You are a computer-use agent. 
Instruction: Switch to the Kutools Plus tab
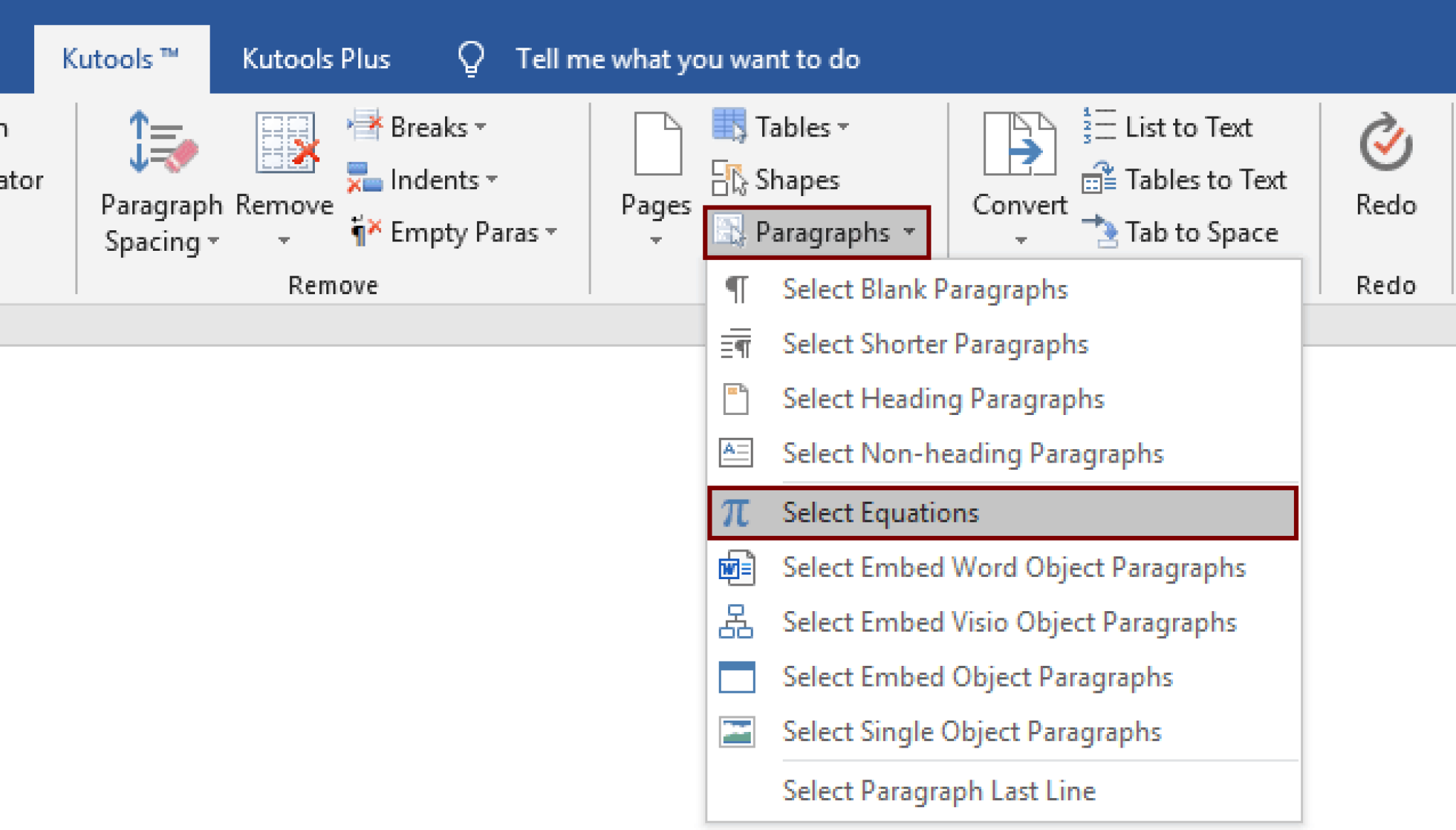tap(316, 59)
